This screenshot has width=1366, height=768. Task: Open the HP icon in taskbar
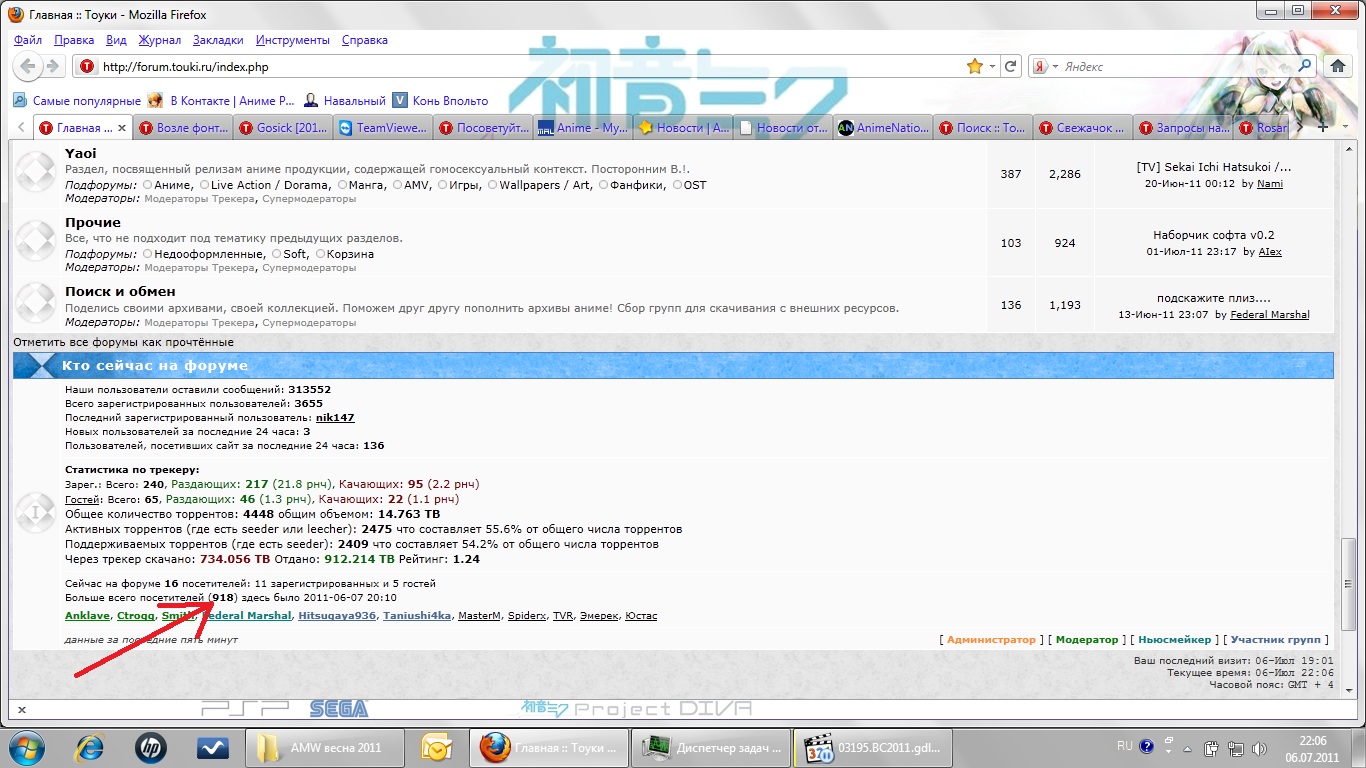(152, 747)
